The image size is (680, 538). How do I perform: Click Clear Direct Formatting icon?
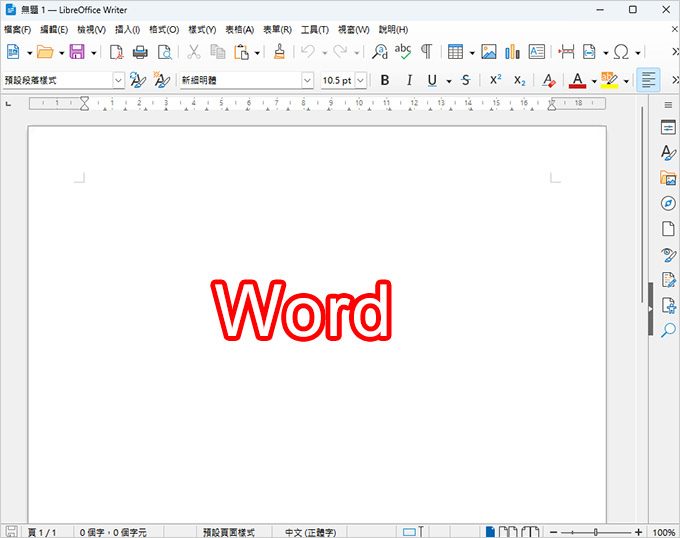[549, 80]
